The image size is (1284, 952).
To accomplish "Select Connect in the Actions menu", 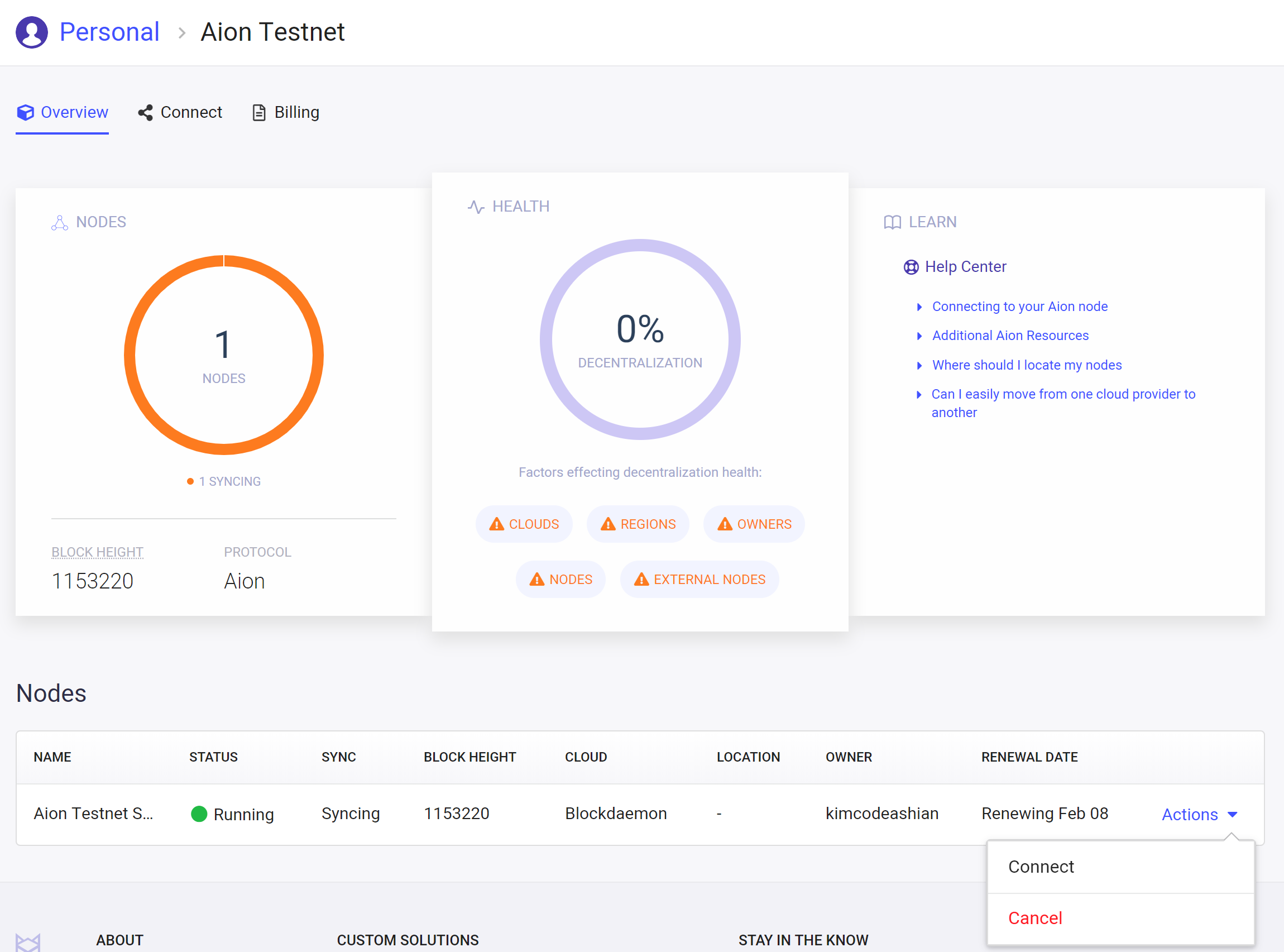I will coord(1041,867).
